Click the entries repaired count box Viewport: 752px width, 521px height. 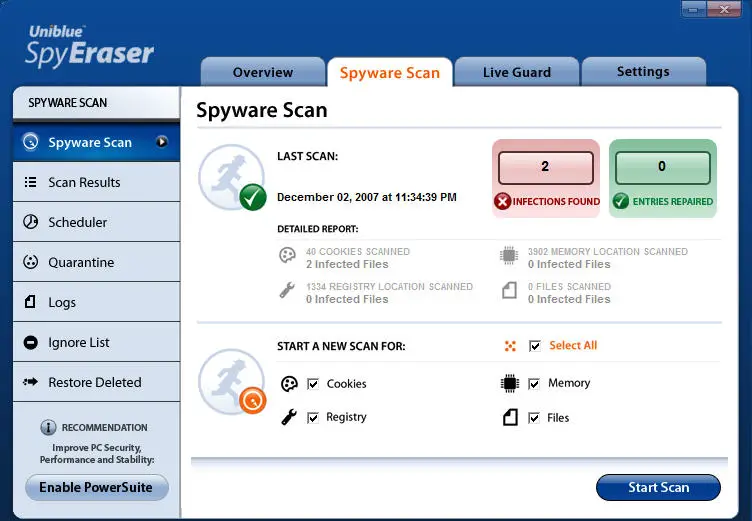[663, 167]
